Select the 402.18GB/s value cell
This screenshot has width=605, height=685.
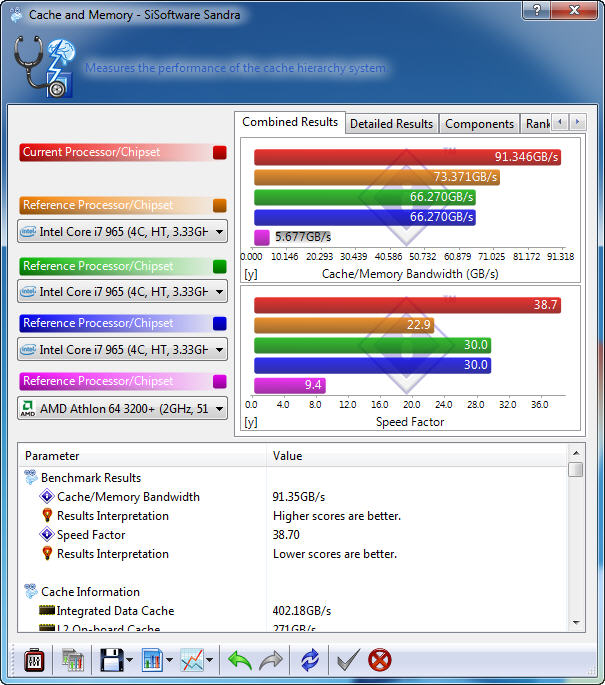302,610
